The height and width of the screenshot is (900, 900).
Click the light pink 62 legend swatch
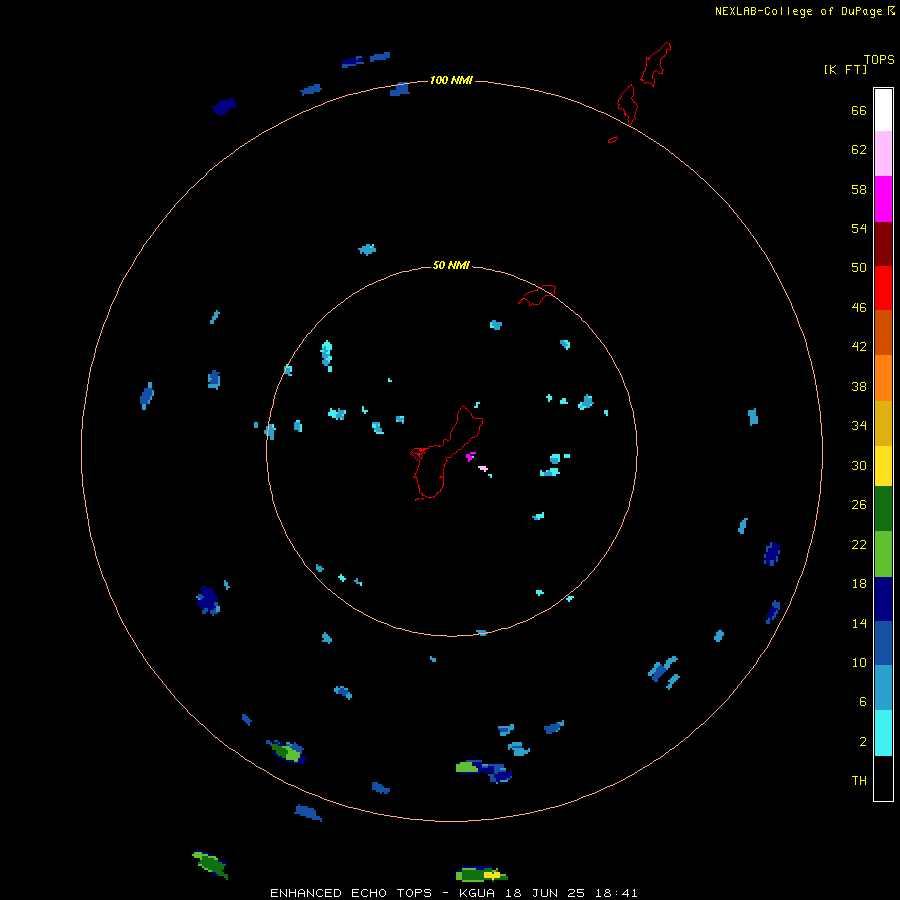[x=883, y=154]
